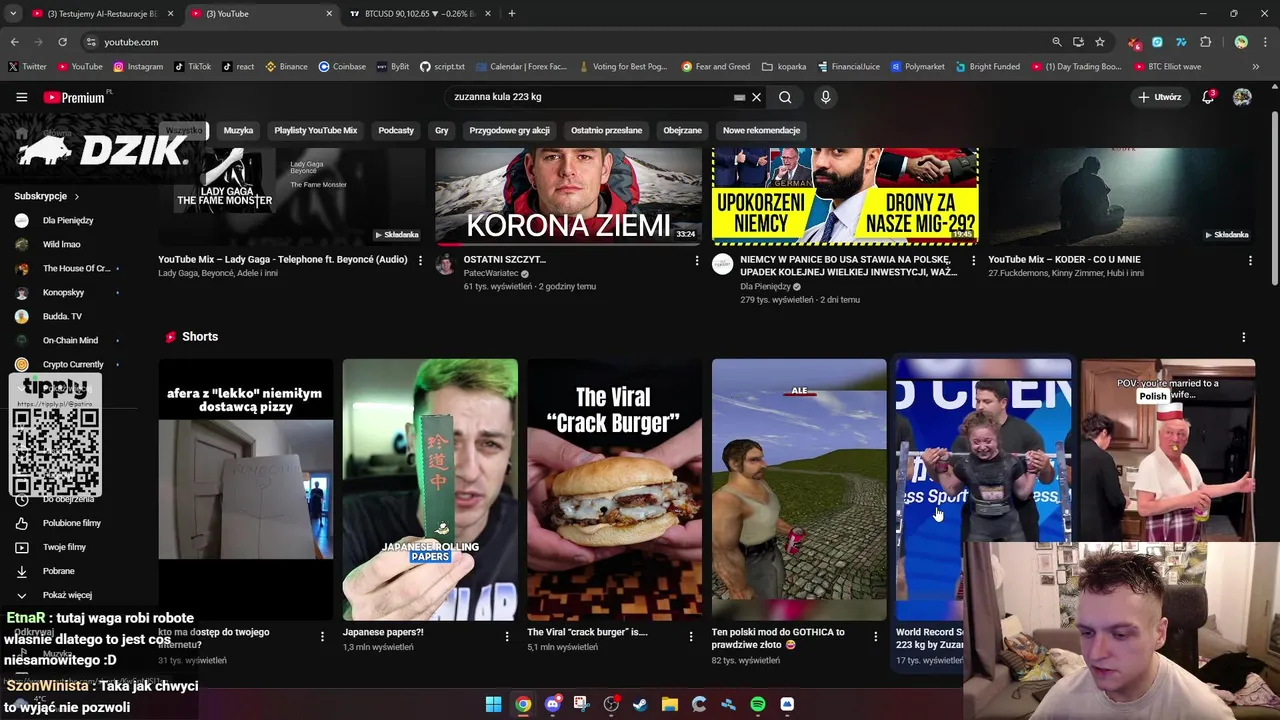The image size is (1280, 720).
Task: Open Chrome zoom magnifier in address bar
Action: click(1056, 42)
